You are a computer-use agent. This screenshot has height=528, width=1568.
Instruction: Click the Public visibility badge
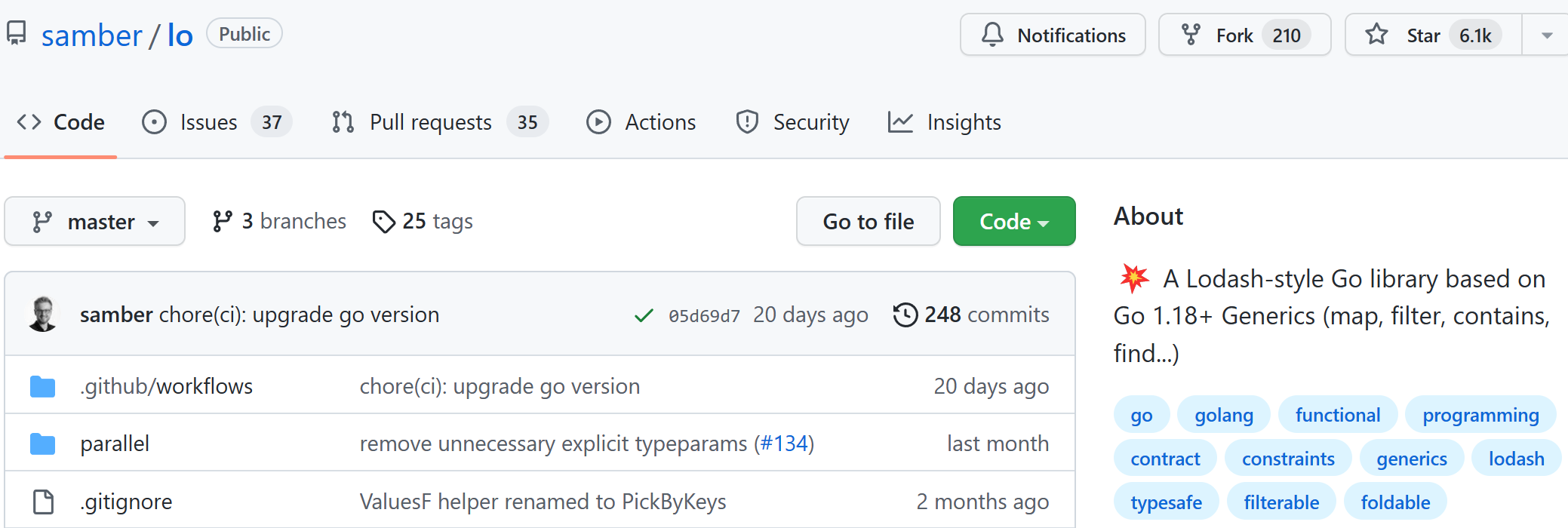click(x=244, y=34)
